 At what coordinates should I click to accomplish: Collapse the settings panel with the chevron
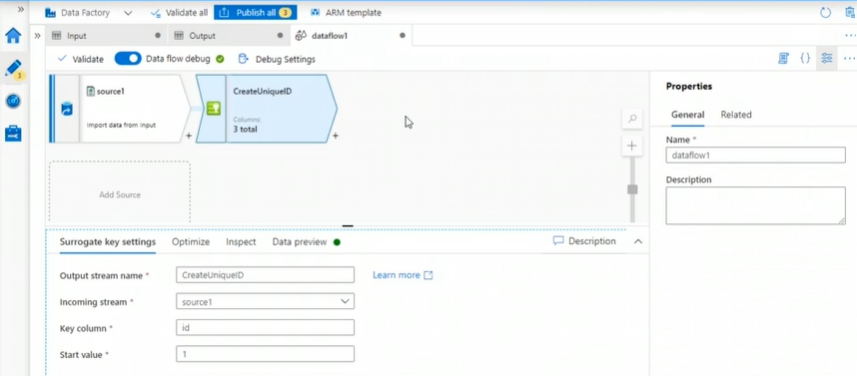point(638,242)
